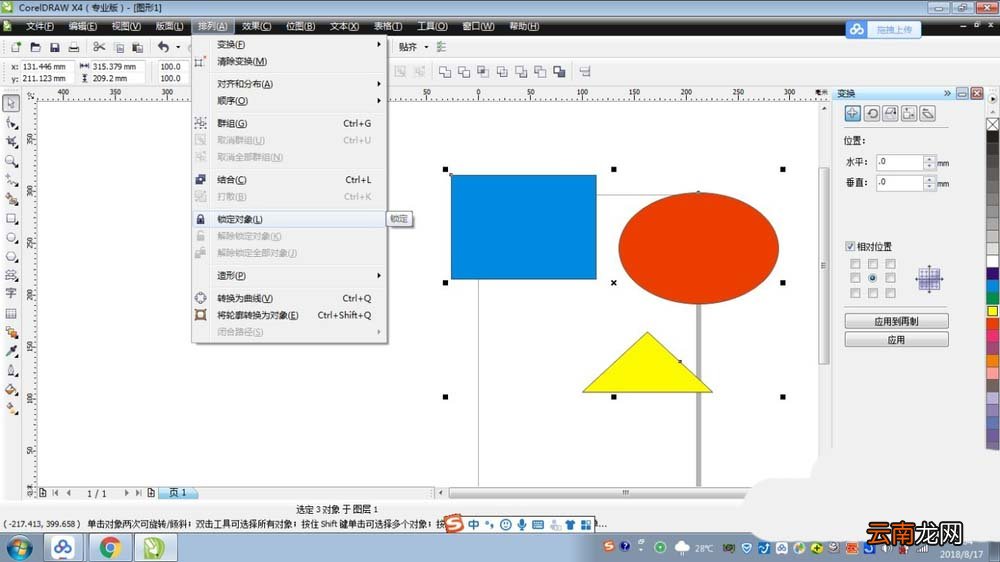This screenshot has height=562, width=1000.
Task: Check the top-left anchor point box
Action: tap(855, 263)
